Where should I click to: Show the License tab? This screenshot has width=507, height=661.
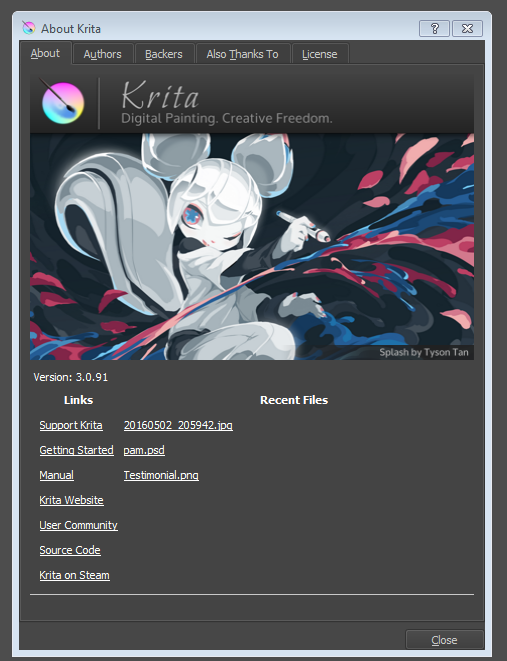[319, 54]
